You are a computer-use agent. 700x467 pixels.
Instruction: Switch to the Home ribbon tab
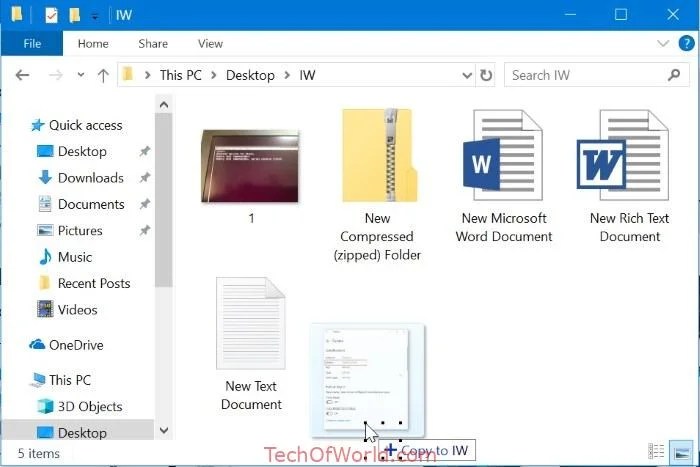point(93,44)
